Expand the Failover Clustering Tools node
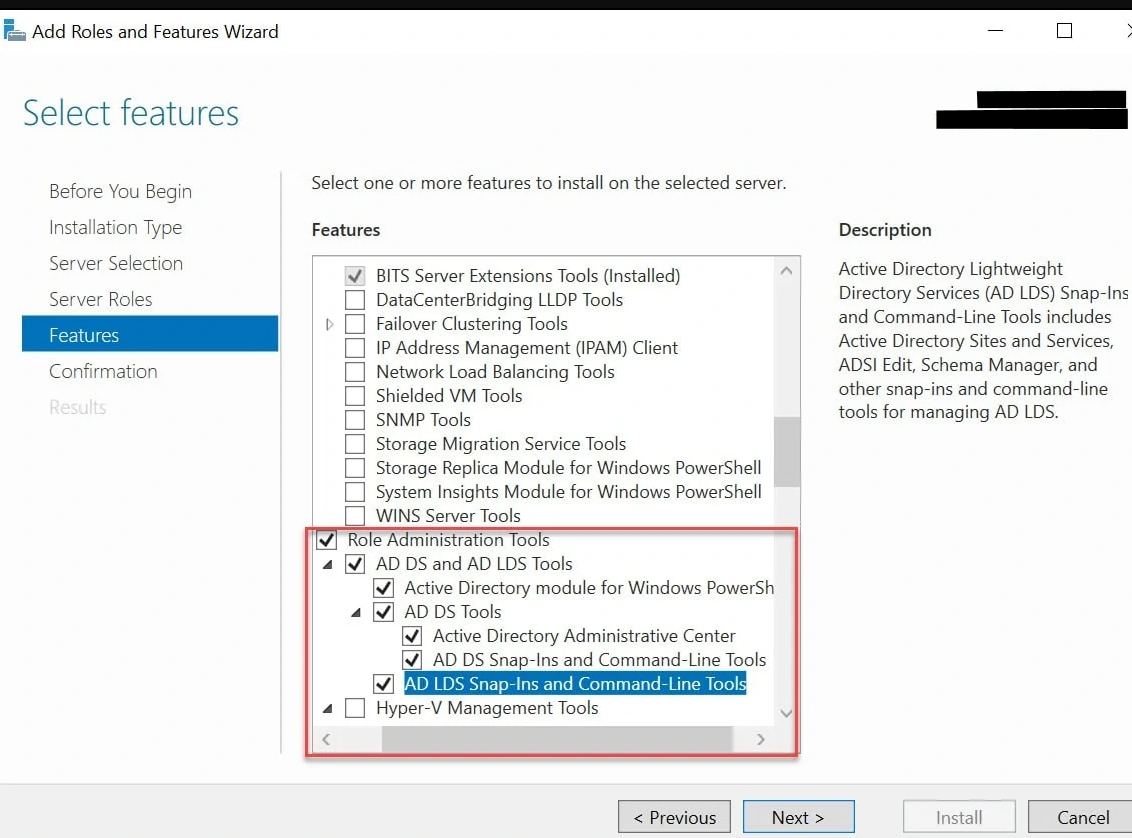 click(329, 324)
